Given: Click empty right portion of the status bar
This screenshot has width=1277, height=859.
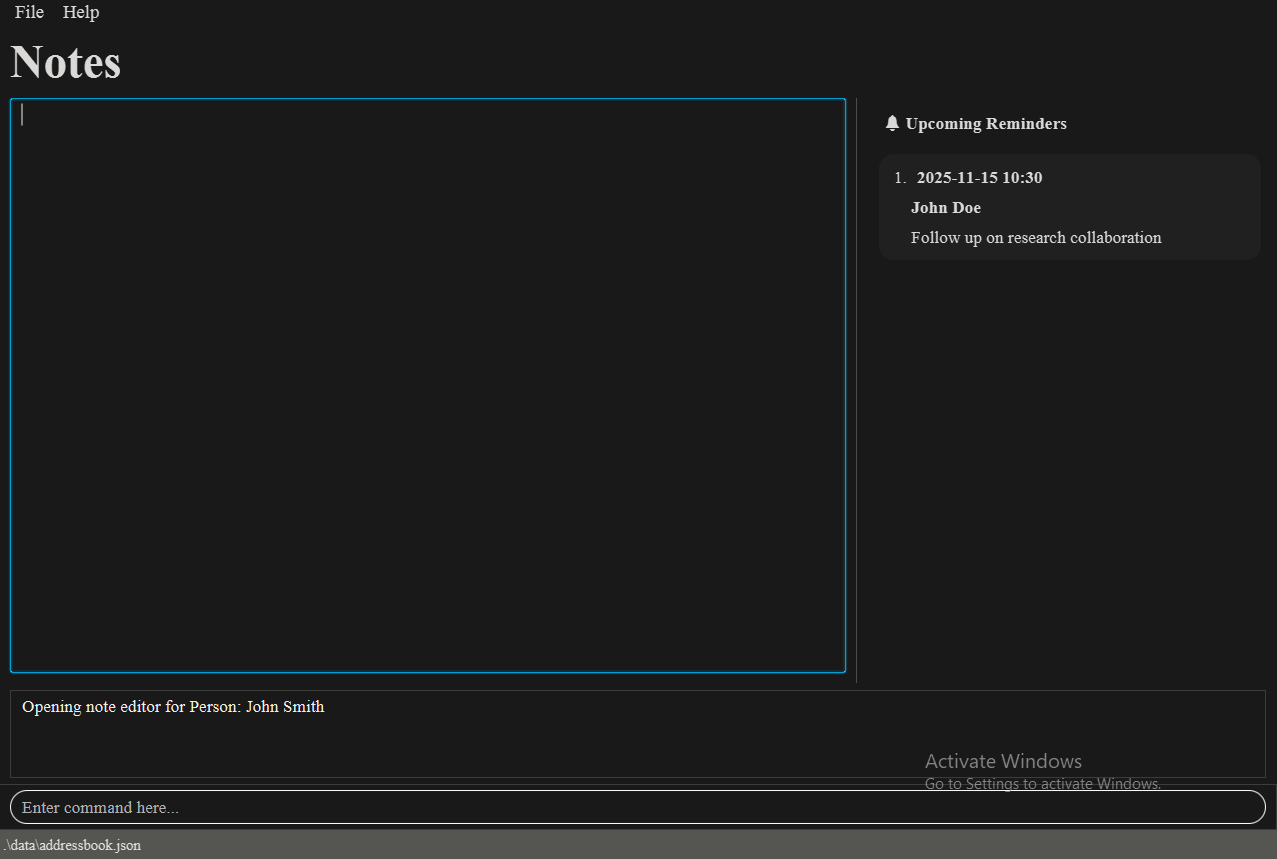Looking at the screenshot, I should [800, 845].
